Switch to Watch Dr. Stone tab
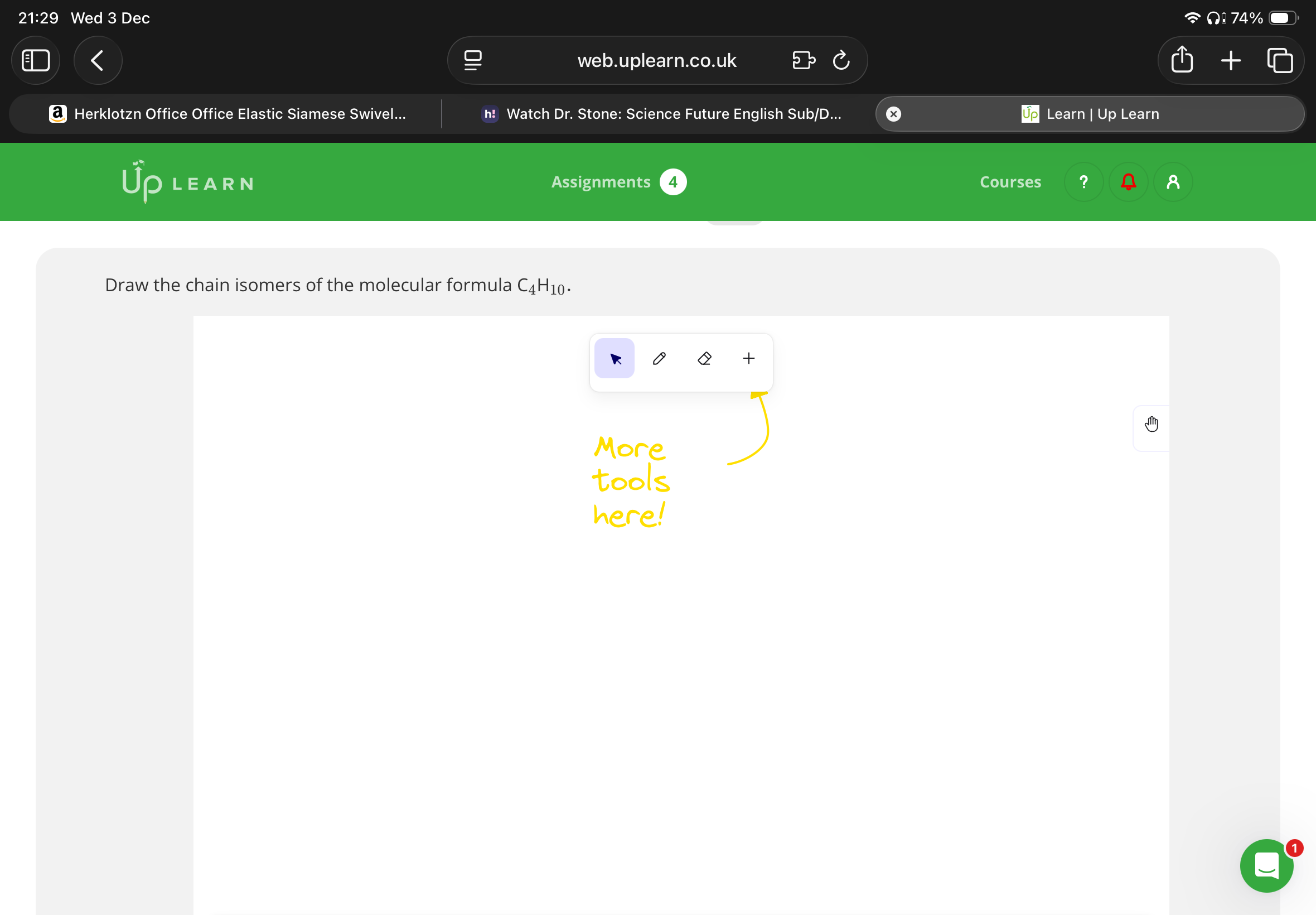1316x915 pixels. [x=661, y=114]
